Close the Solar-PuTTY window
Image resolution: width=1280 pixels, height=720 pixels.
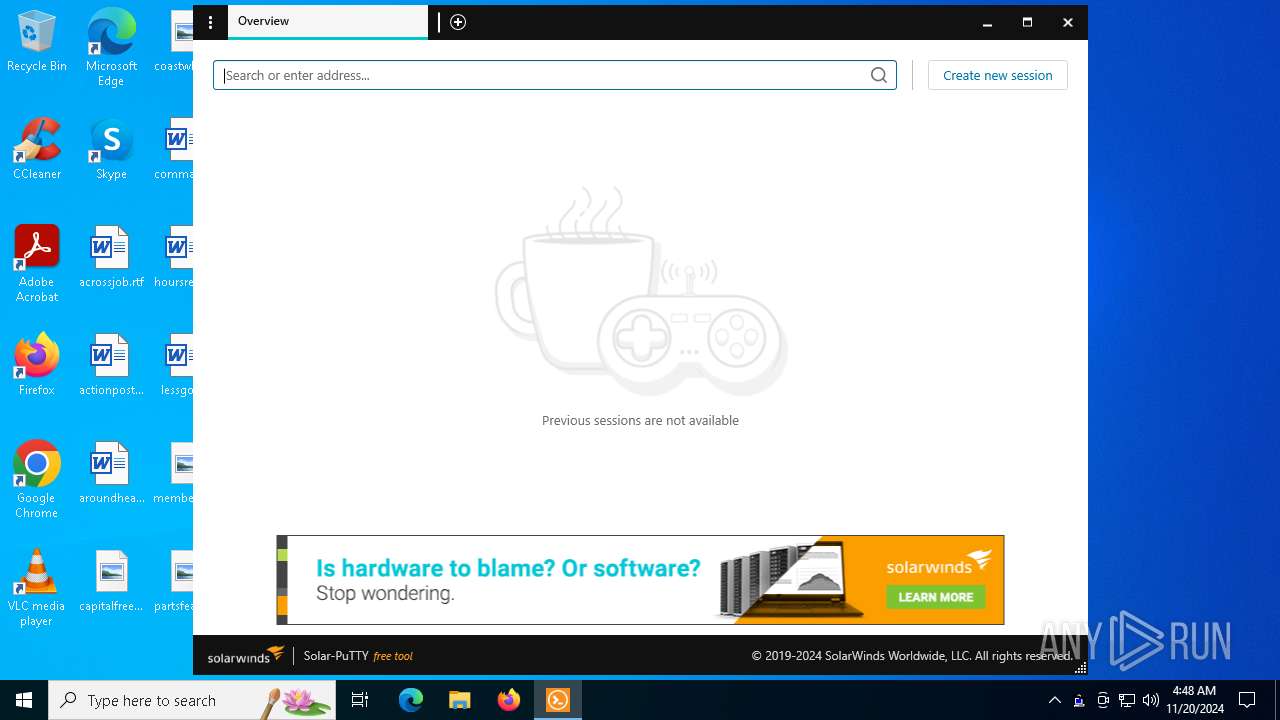pyautogui.click(x=1067, y=22)
